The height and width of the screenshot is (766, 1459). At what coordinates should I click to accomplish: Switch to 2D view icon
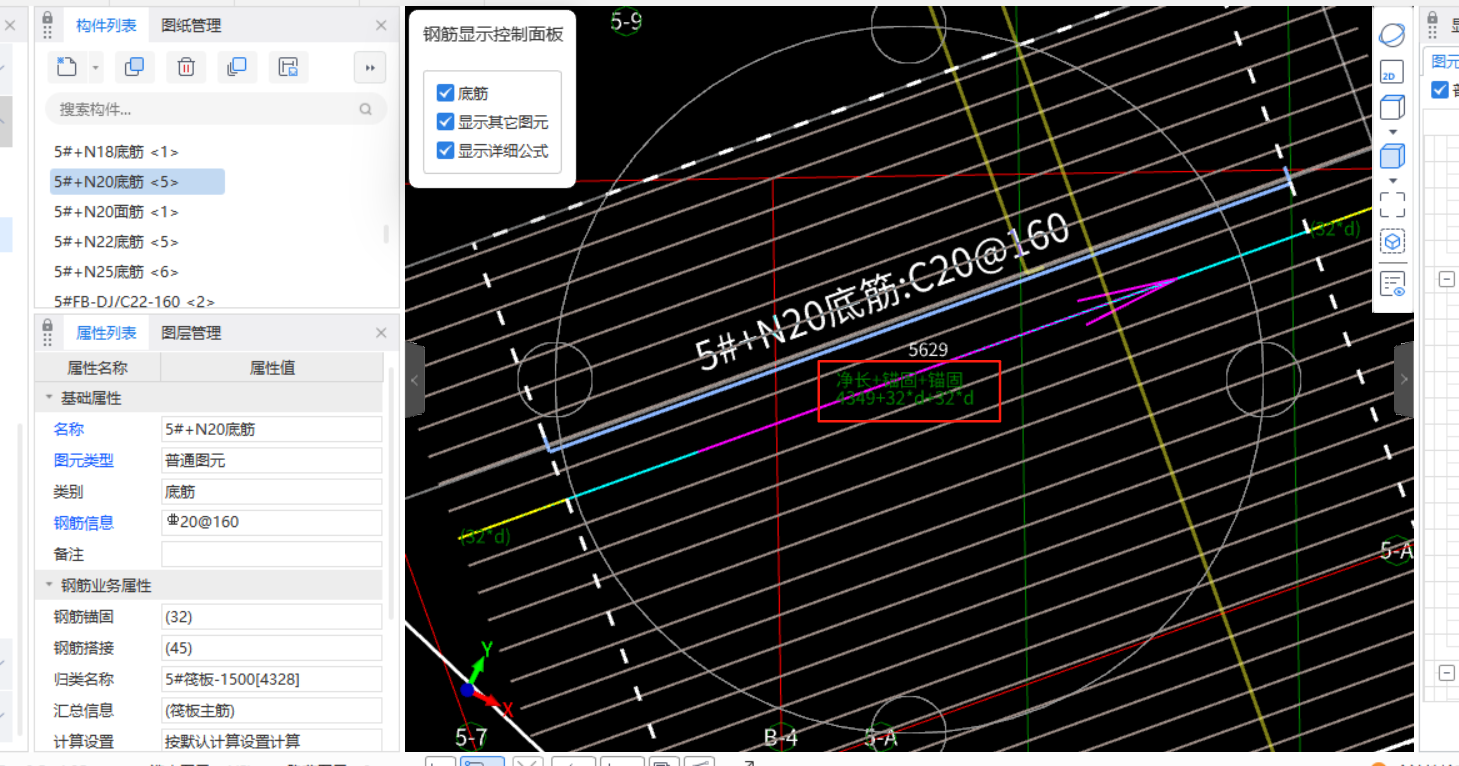pyautogui.click(x=1391, y=72)
